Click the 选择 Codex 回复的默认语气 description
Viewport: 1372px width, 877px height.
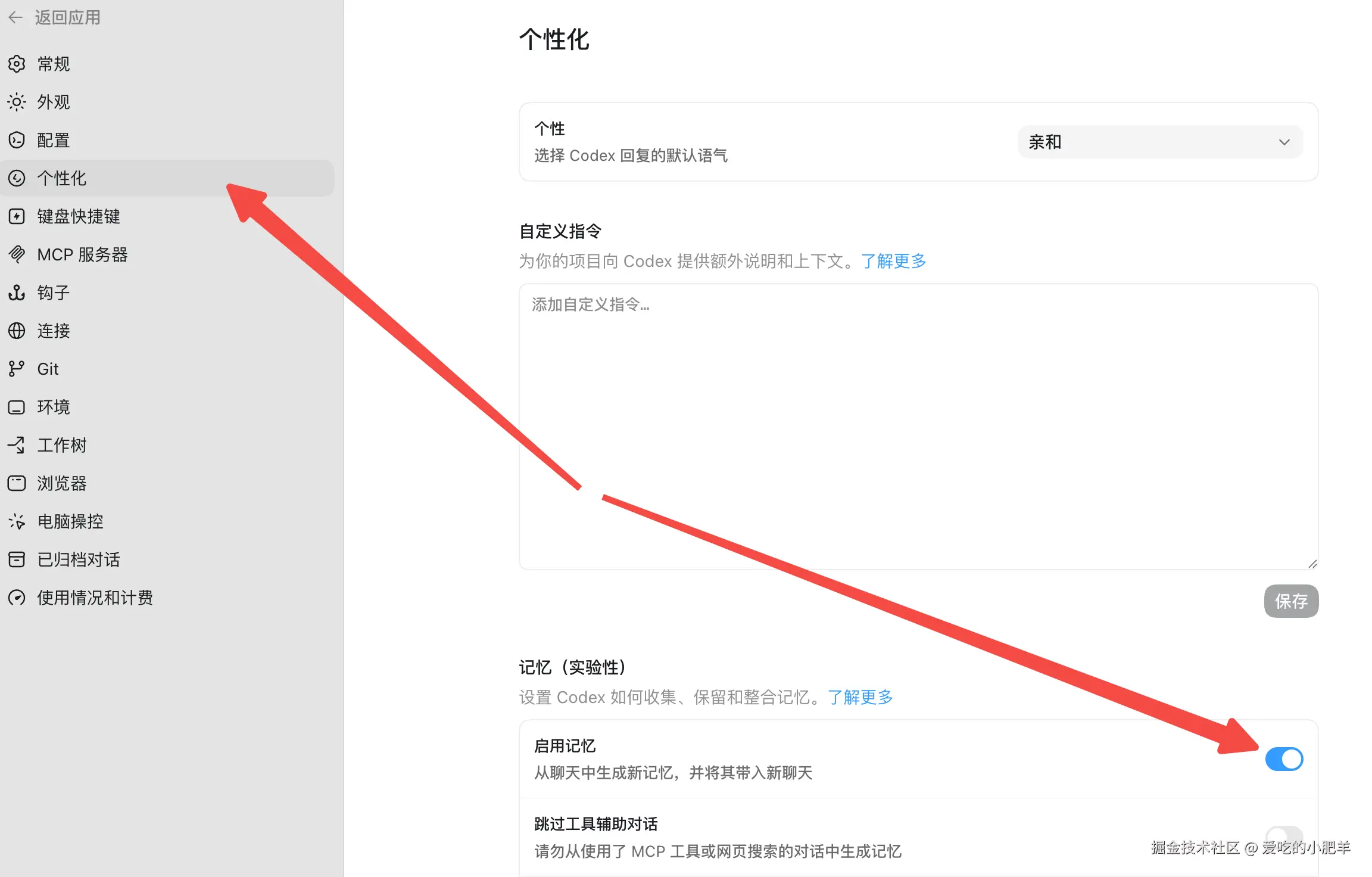click(631, 156)
